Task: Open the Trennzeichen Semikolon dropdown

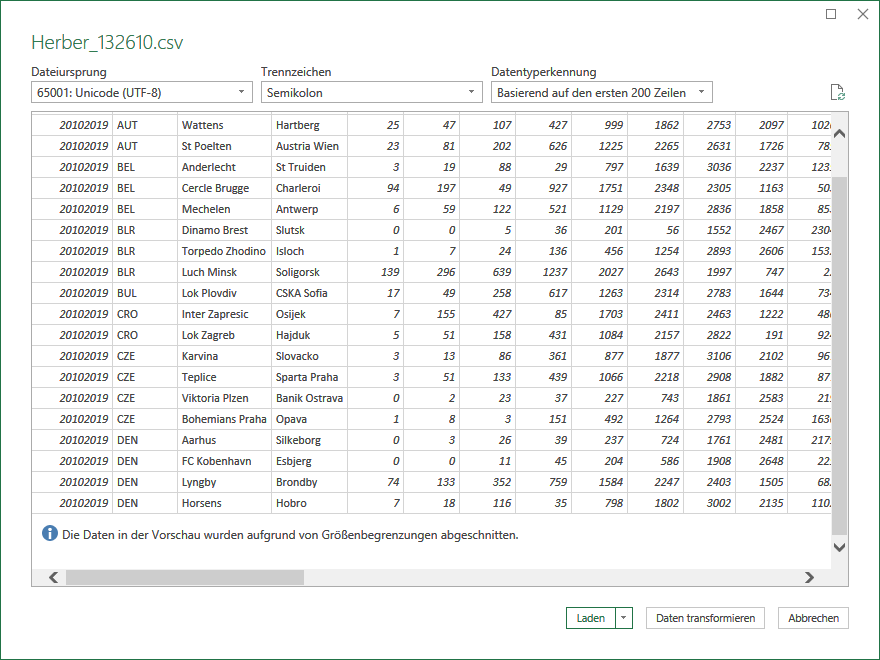Action: coord(372,93)
